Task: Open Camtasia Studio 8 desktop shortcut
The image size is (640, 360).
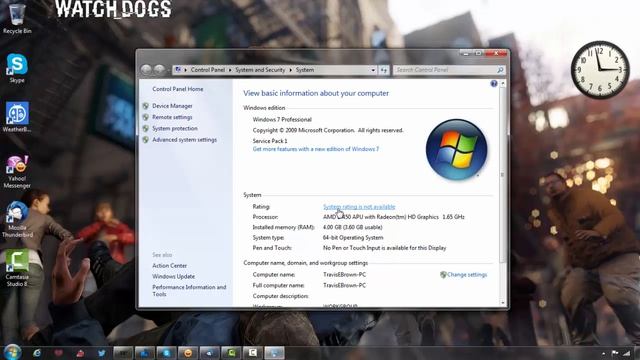Action: click(17, 267)
